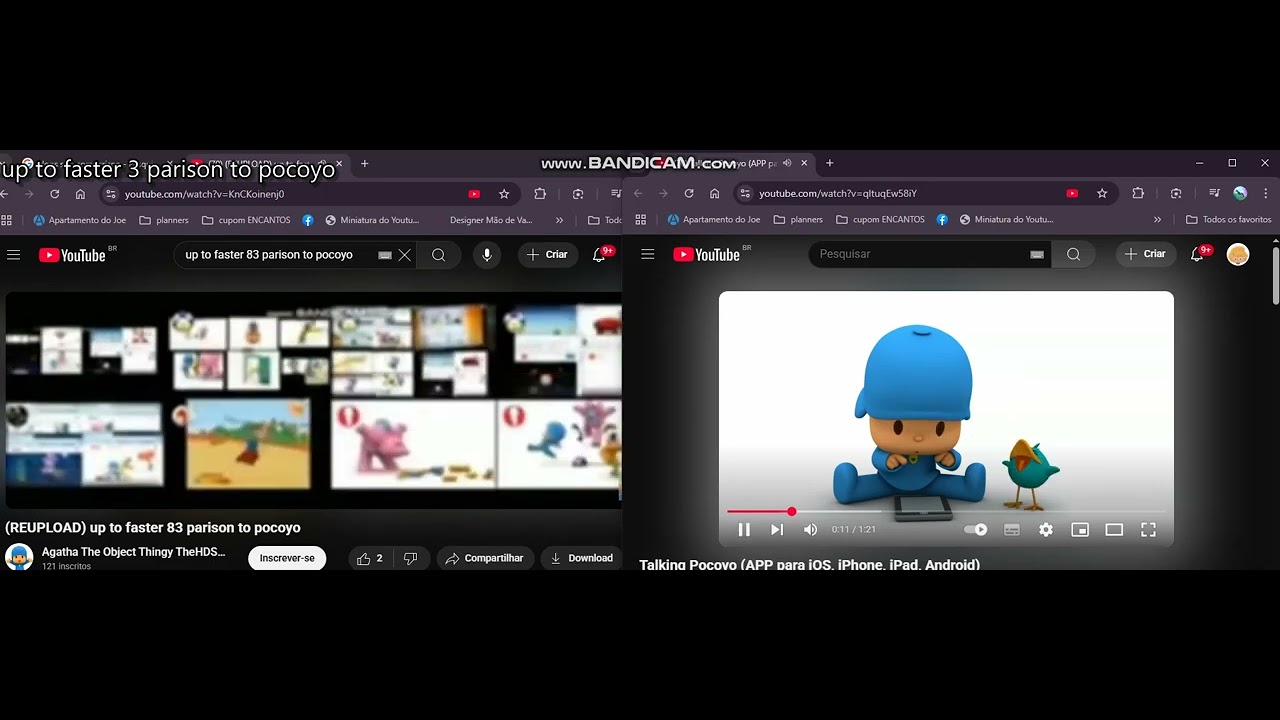Download the left window video
1280x720 pixels.
pos(581,558)
